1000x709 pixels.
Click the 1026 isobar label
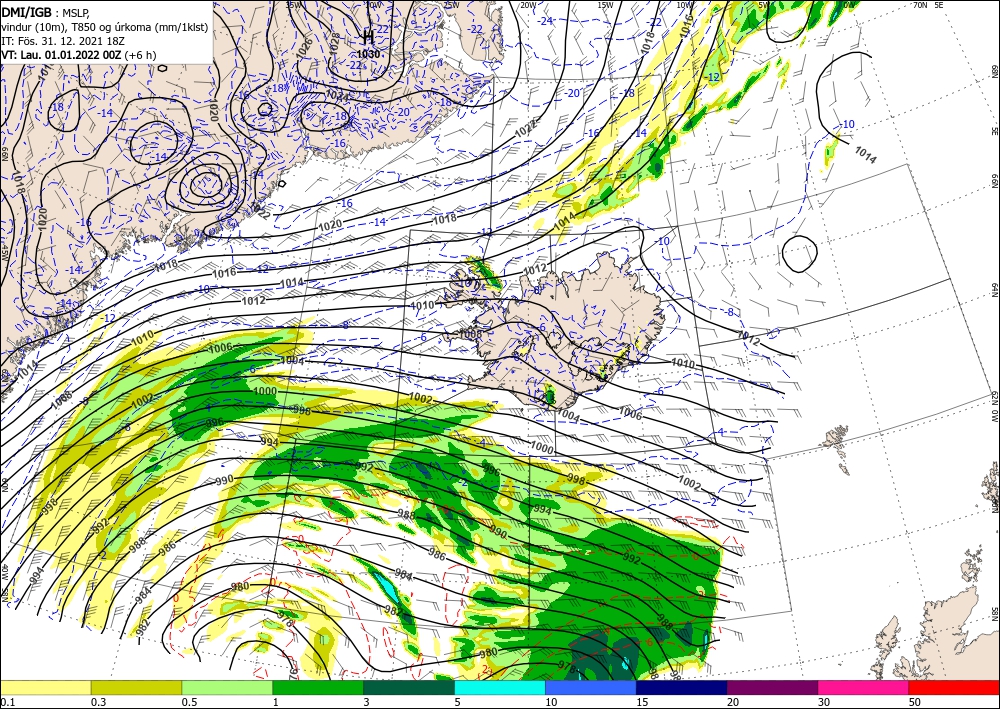(305, 47)
